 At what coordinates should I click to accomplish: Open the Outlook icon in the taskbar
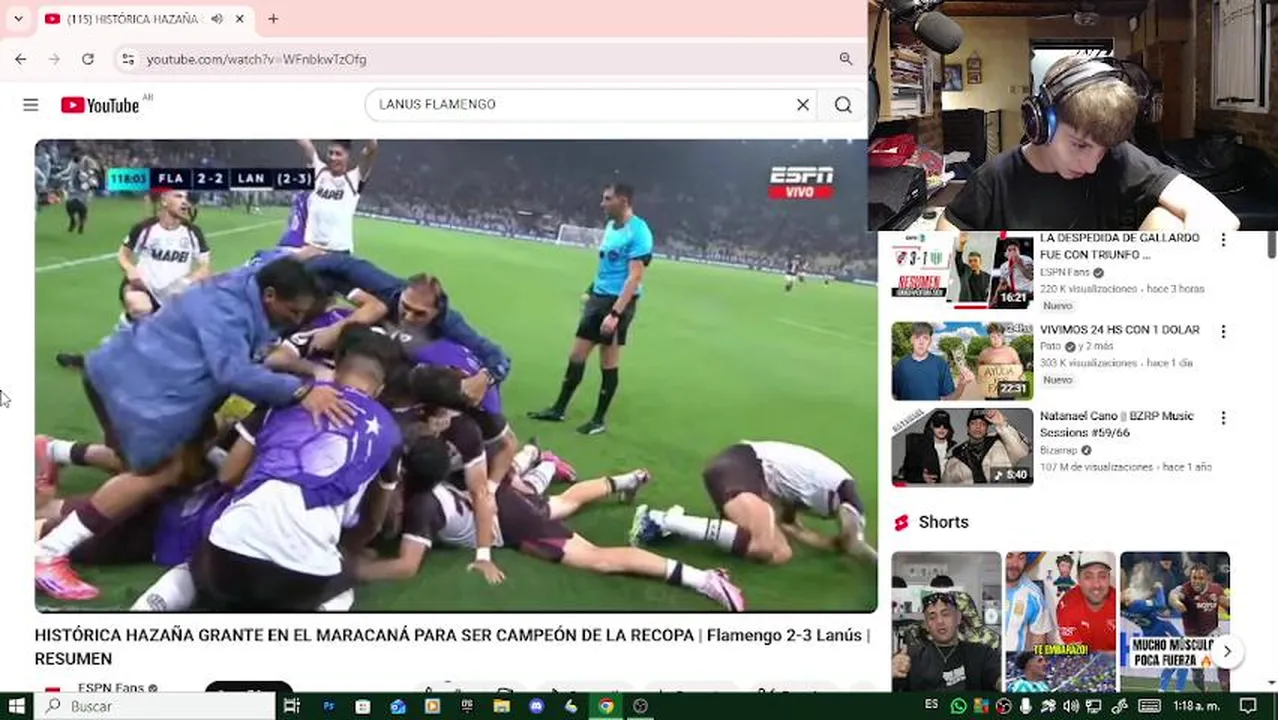point(398,706)
